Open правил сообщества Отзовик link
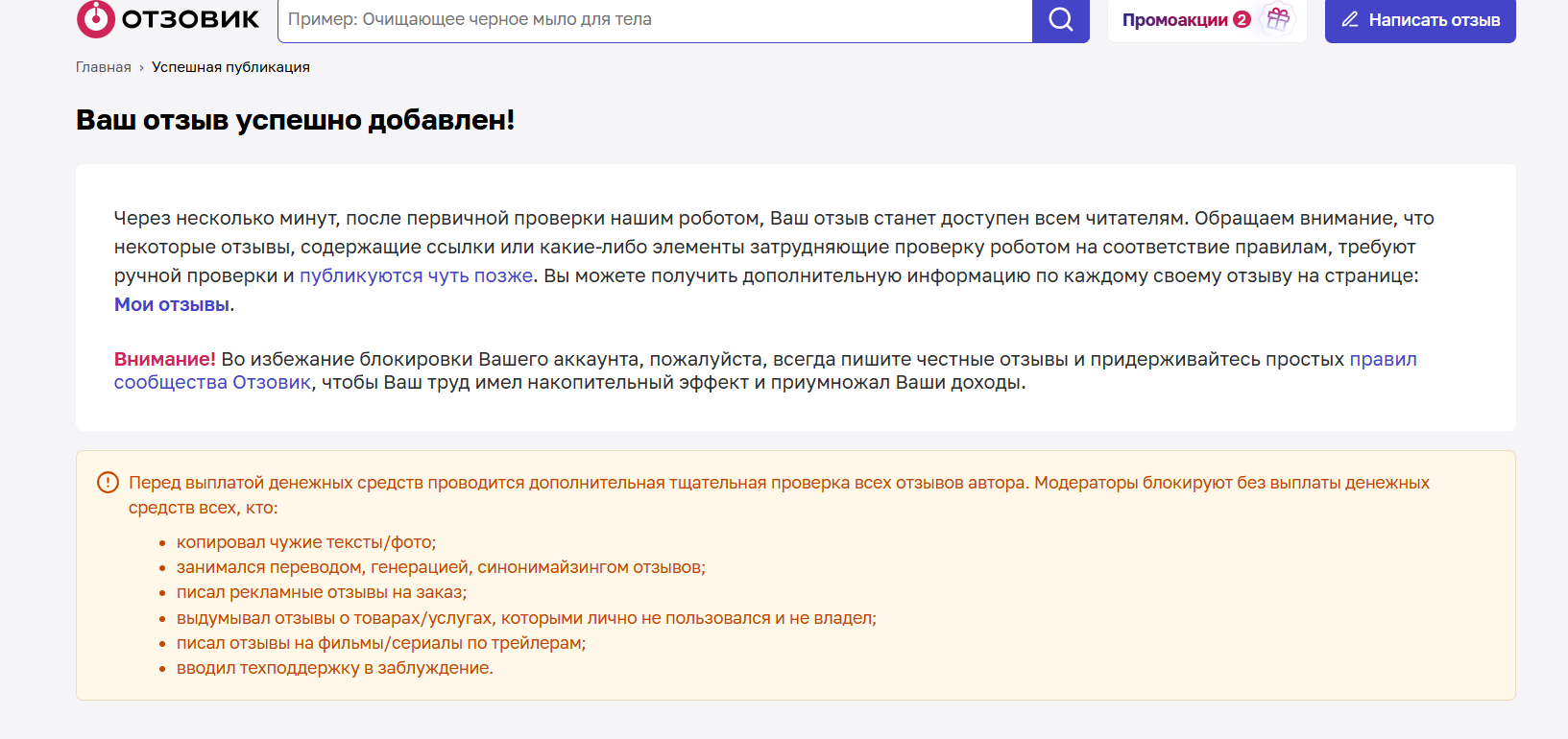Image resolution: width=1568 pixels, height=739 pixels. (212, 383)
